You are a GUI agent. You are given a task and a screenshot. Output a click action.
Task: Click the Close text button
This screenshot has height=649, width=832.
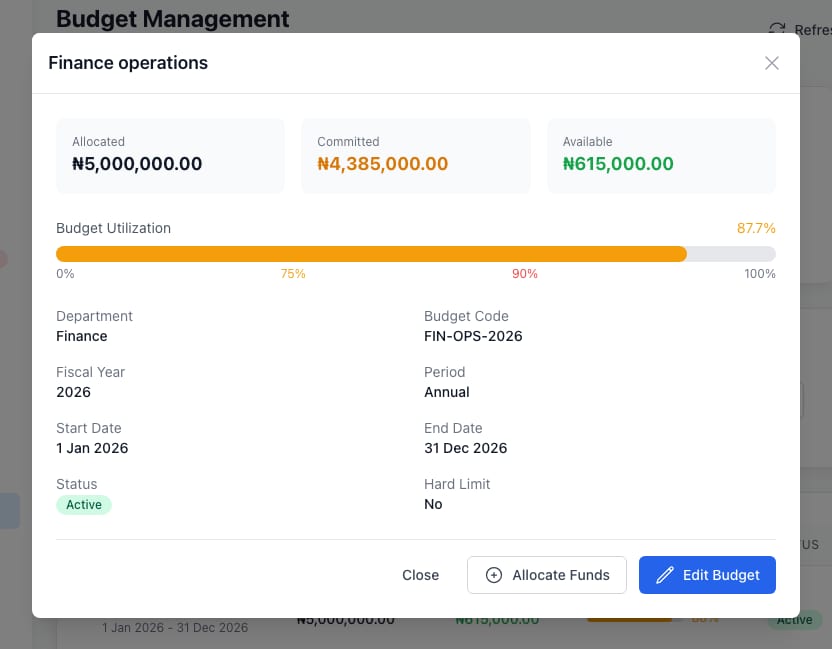tap(420, 575)
